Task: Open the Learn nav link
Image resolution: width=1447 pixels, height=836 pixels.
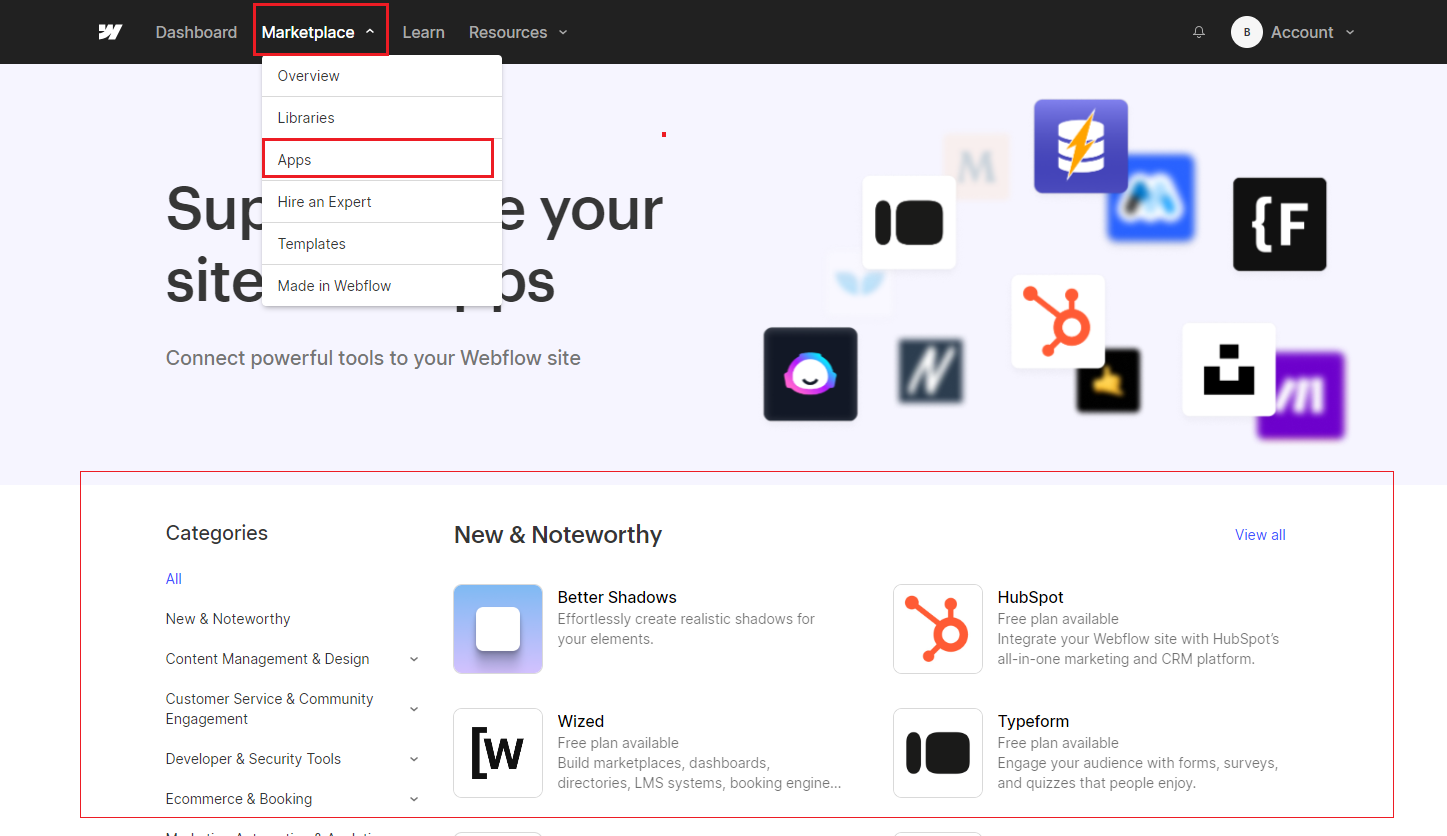Action: (x=423, y=32)
